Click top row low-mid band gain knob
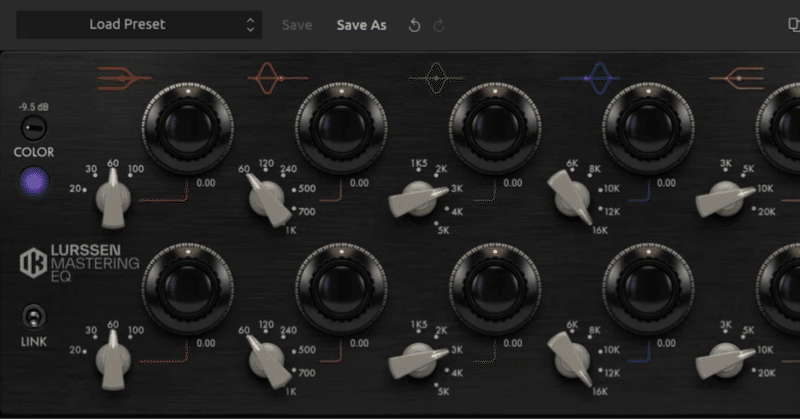Image resolution: width=800 pixels, height=419 pixels. pos(341,128)
